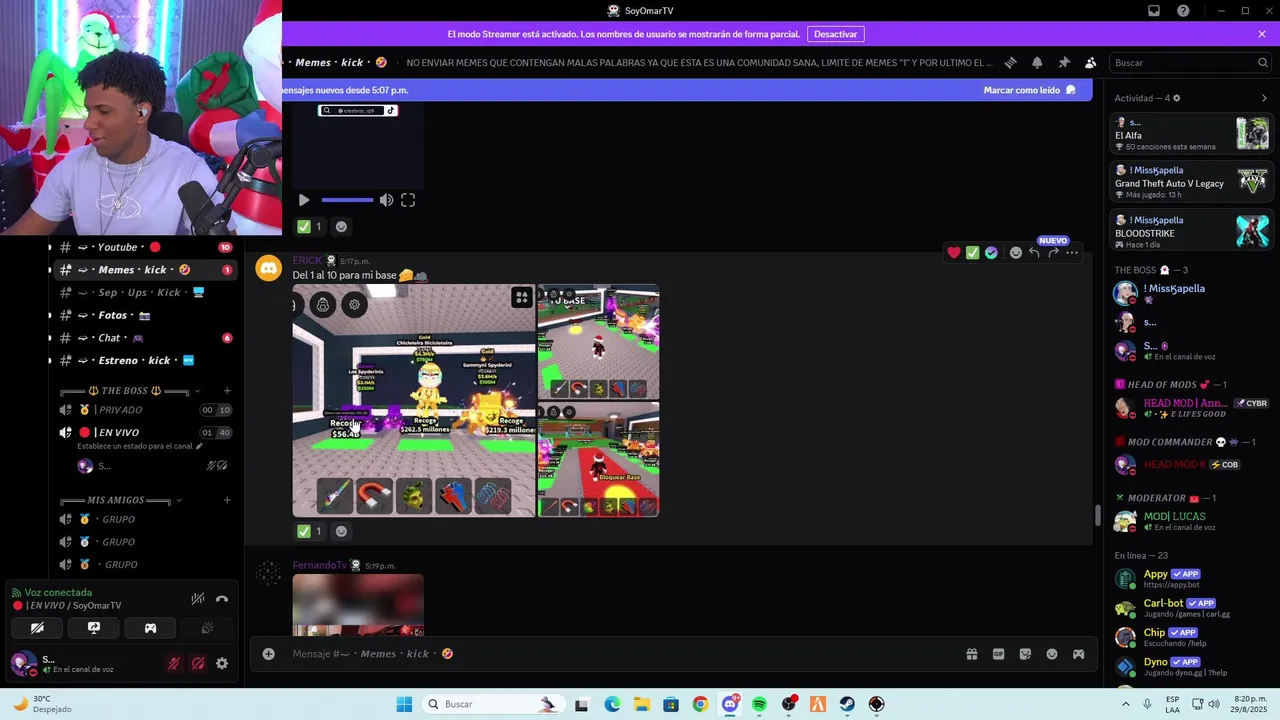Reply to ERICK's message with arrow icon
The width and height of the screenshot is (1280, 720).
tap(1034, 253)
